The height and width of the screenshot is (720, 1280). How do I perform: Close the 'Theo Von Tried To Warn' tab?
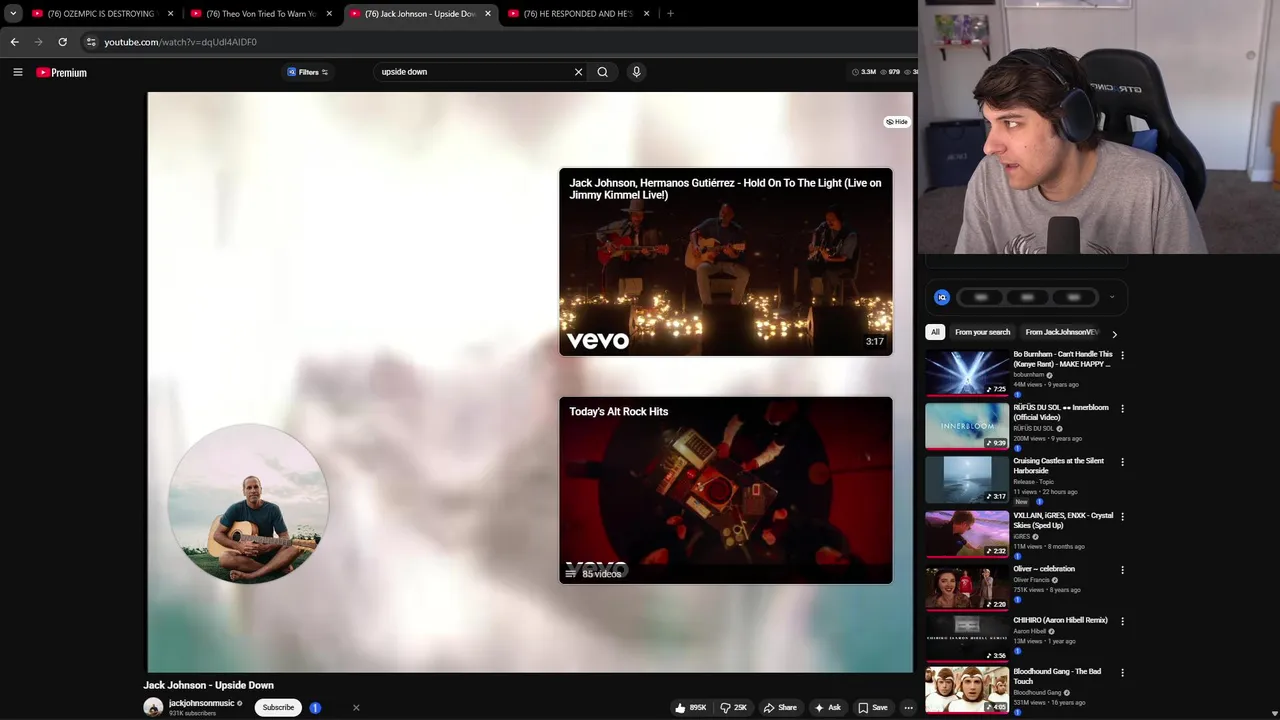[329, 14]
